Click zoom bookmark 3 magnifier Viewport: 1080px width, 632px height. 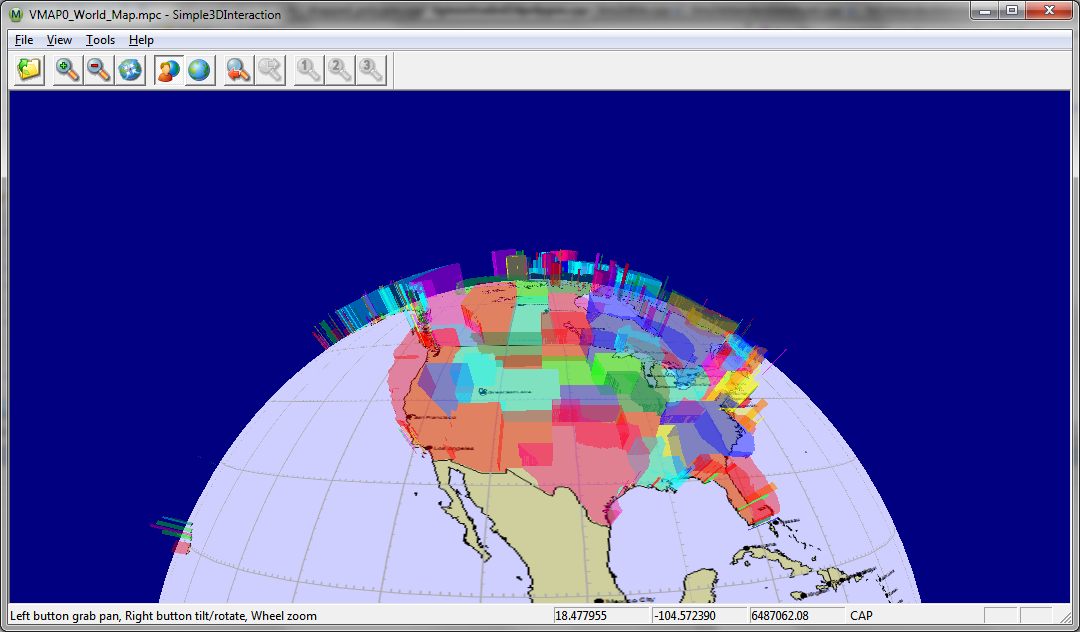pos(371,70)
